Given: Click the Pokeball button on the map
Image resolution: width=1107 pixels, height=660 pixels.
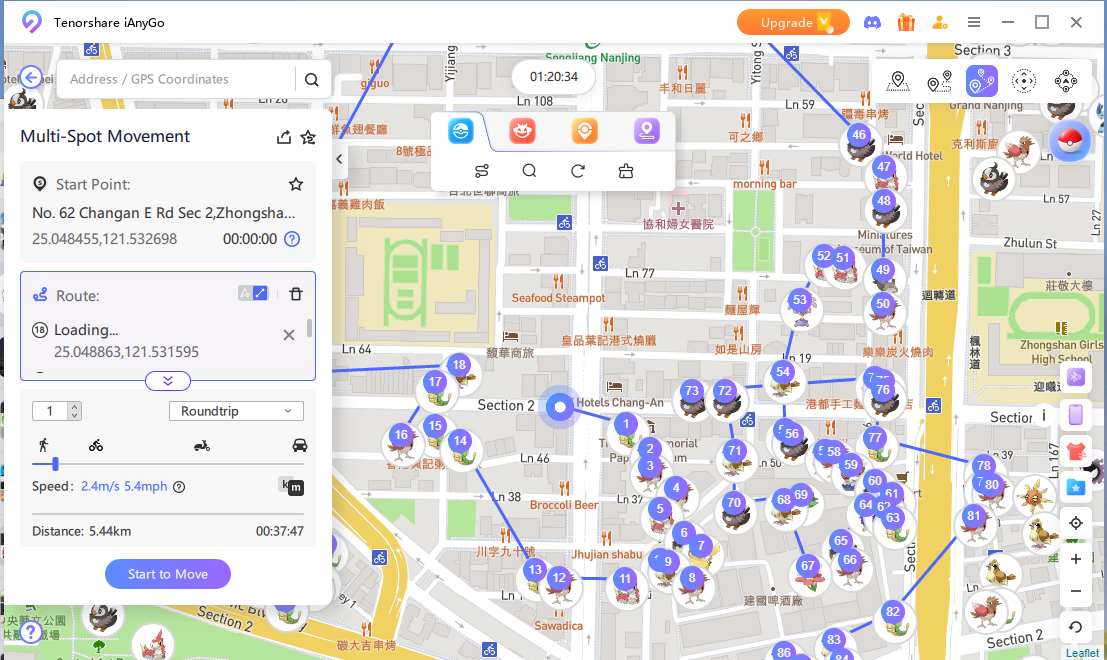Looking at the screenshot, I should [1069, 139].
